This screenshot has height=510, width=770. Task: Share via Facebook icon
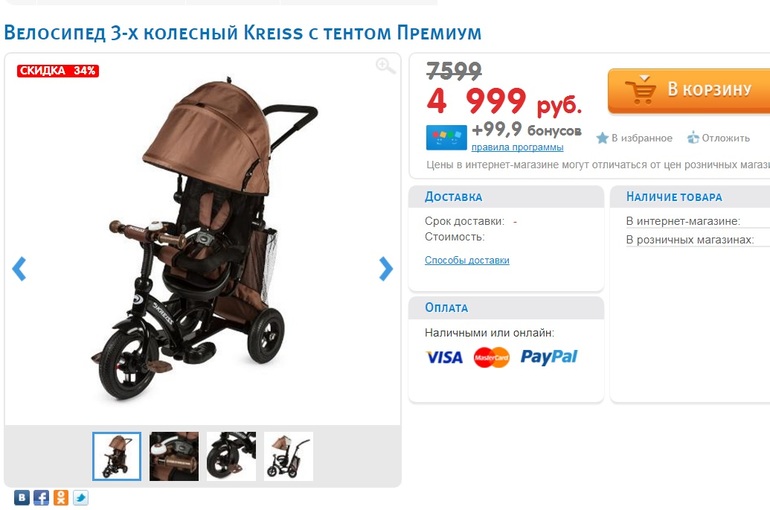point(41,498)
